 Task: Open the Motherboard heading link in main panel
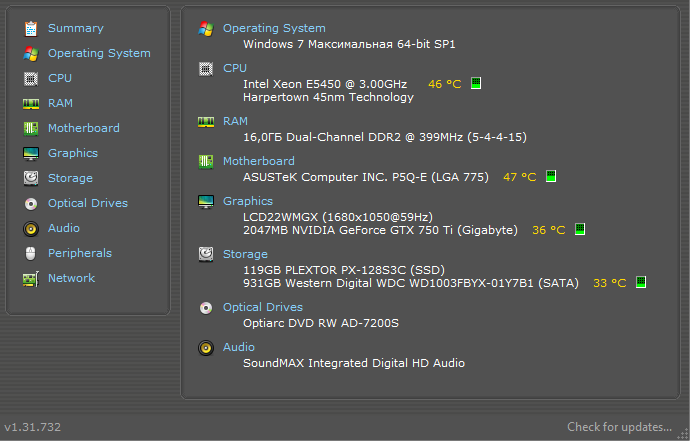(258, 161)
